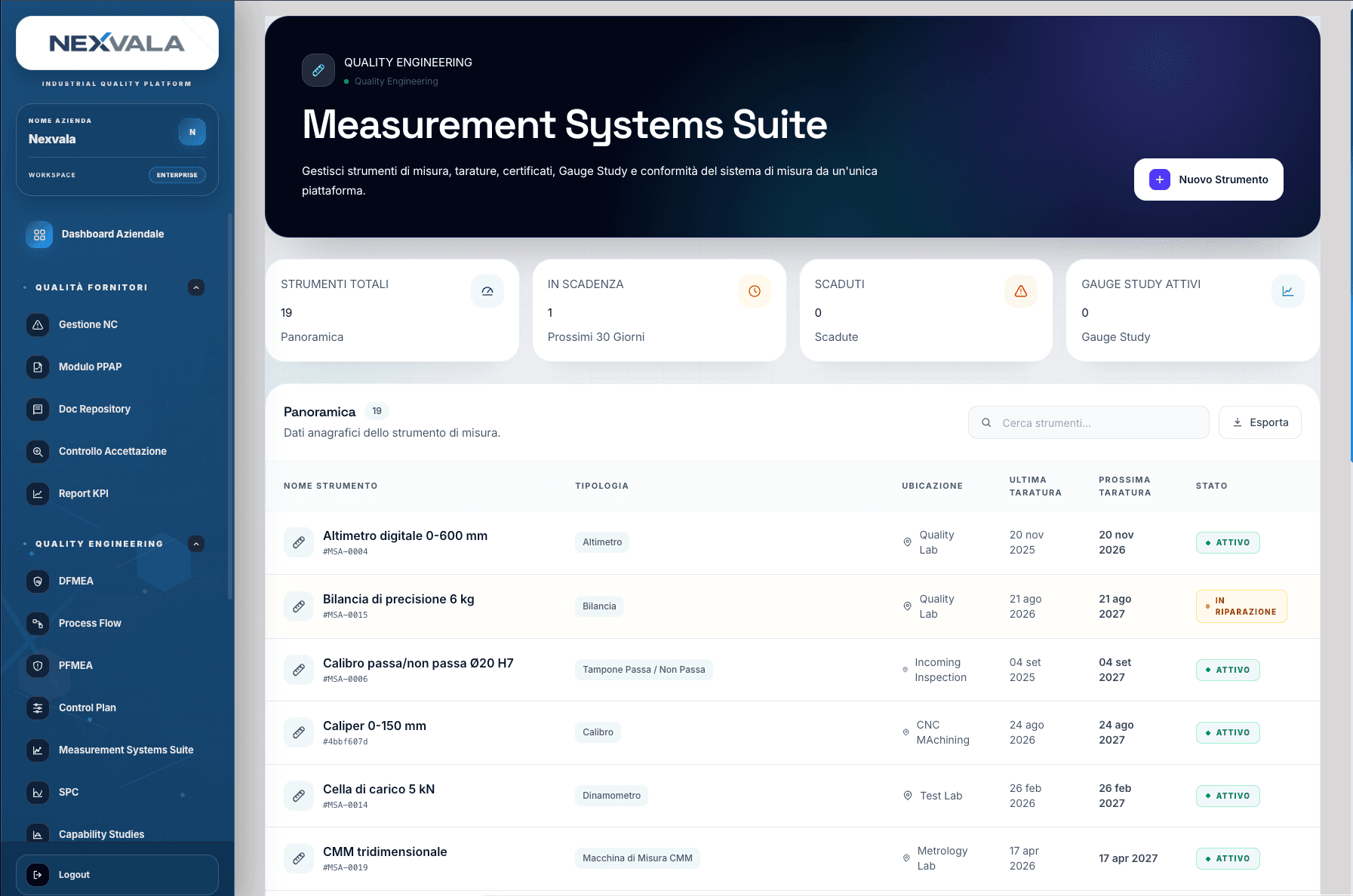Click the DFMEA shield icon
1353x896 pixels.
38,581
